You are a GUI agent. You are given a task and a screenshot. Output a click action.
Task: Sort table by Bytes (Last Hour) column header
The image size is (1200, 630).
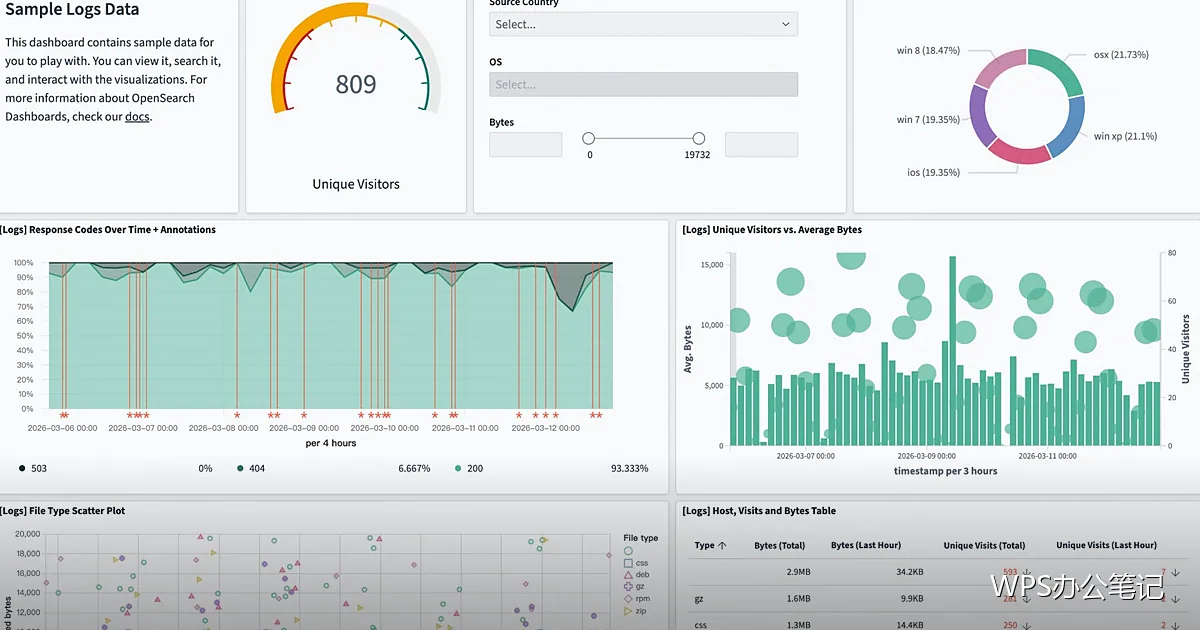point(866,545)
